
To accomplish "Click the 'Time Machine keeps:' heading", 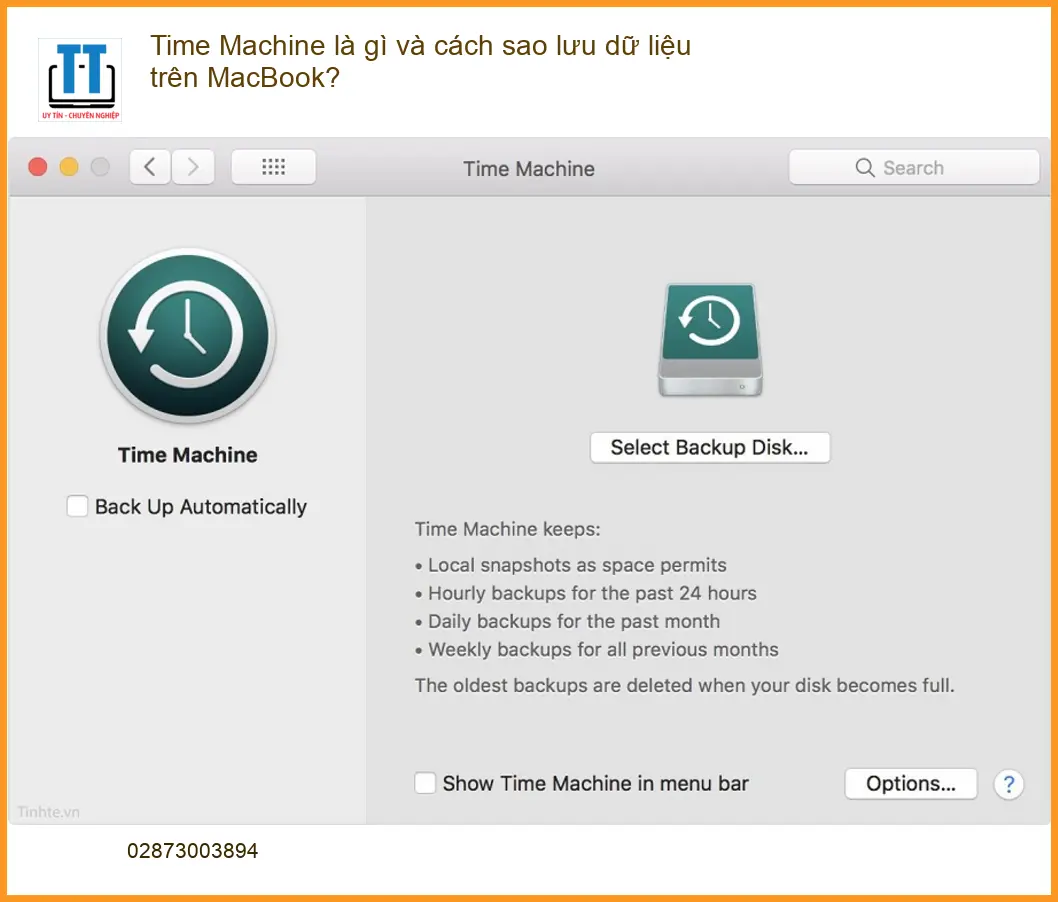I will (x=507, y=529).
